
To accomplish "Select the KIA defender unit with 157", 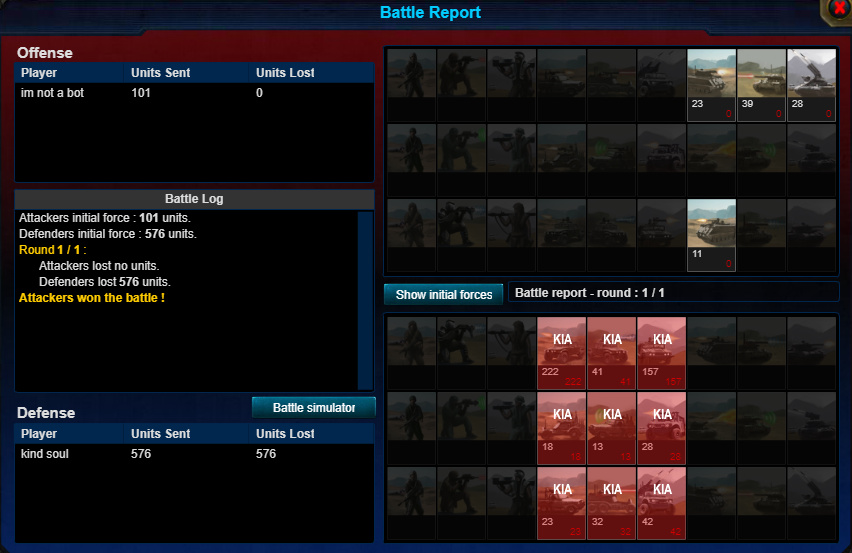I will pyautogui.click(x=661, y=354).
